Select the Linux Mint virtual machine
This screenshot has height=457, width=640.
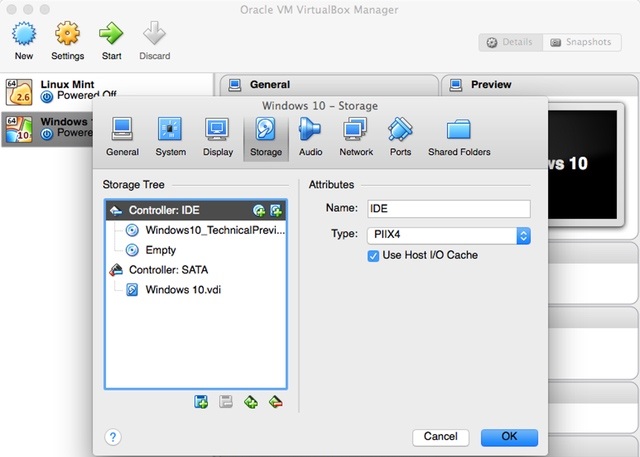pyautogui.click(x=107, y=91)
